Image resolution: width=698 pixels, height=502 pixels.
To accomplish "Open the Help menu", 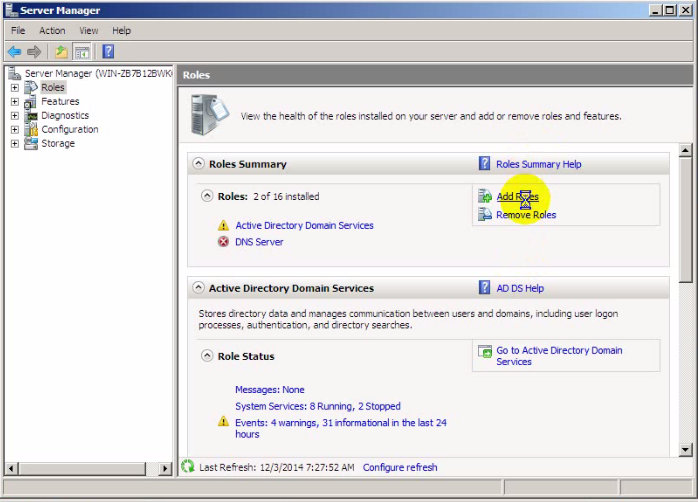I will click(121, 30).
